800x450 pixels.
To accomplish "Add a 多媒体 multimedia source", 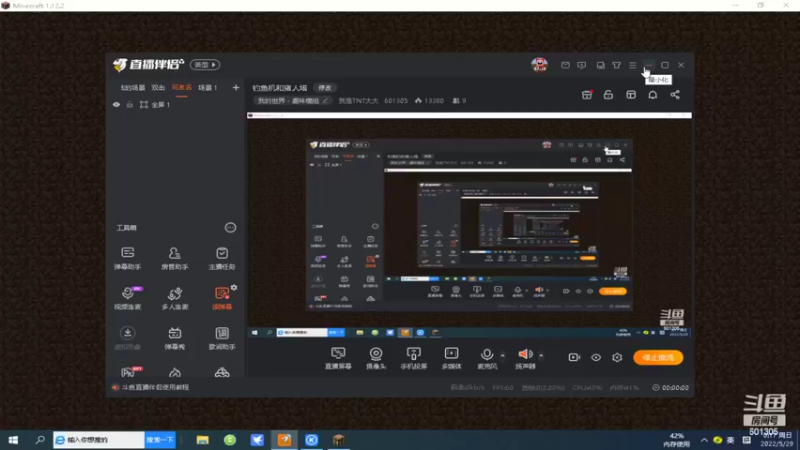I will coord(451,358).
